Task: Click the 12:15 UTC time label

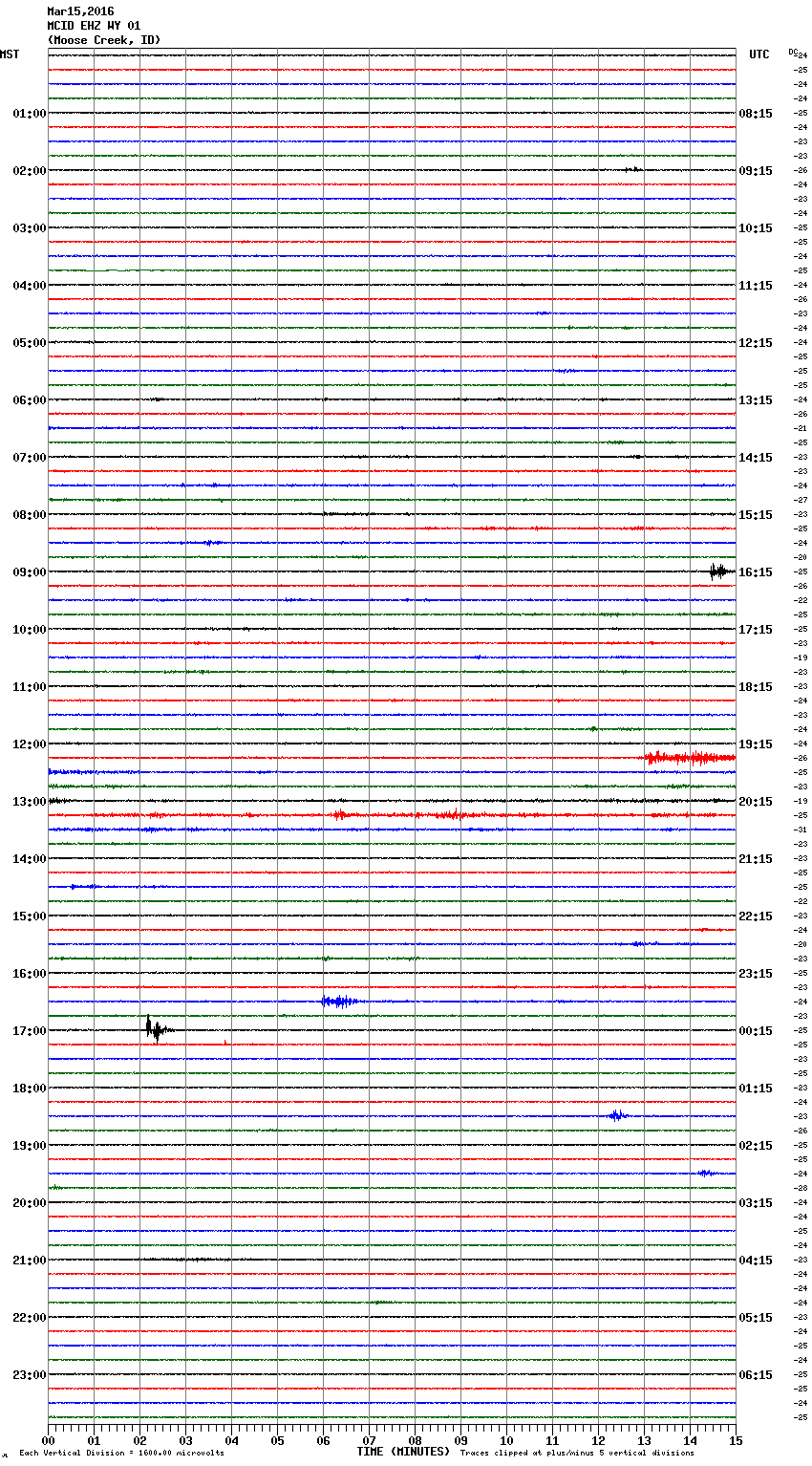Action: coord(756,343)
